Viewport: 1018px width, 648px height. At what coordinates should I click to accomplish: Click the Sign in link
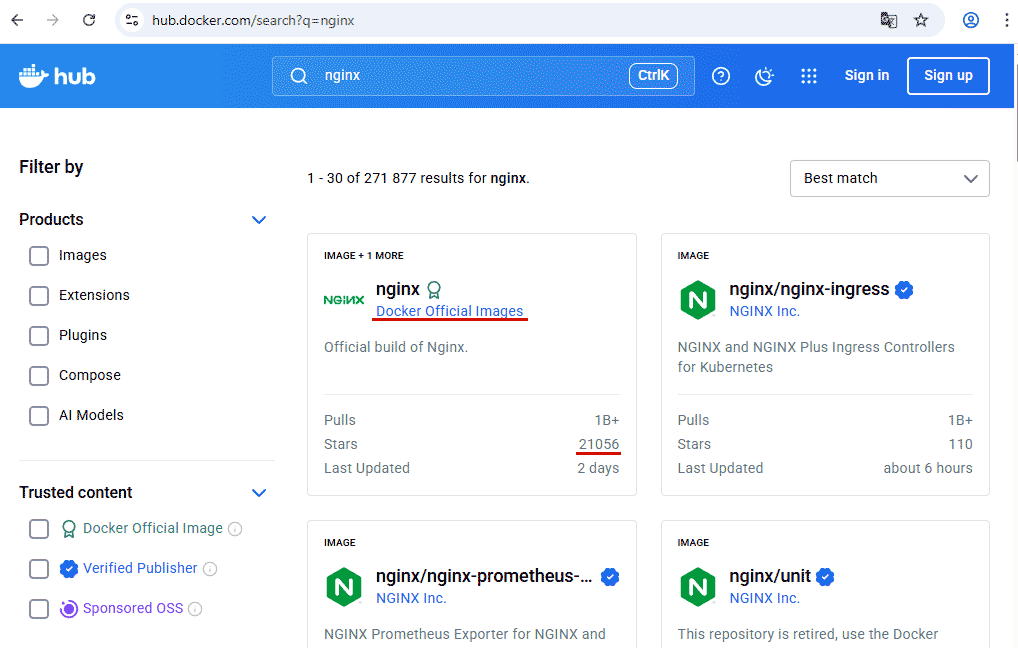pyautogui.click(x=866, y=76)
